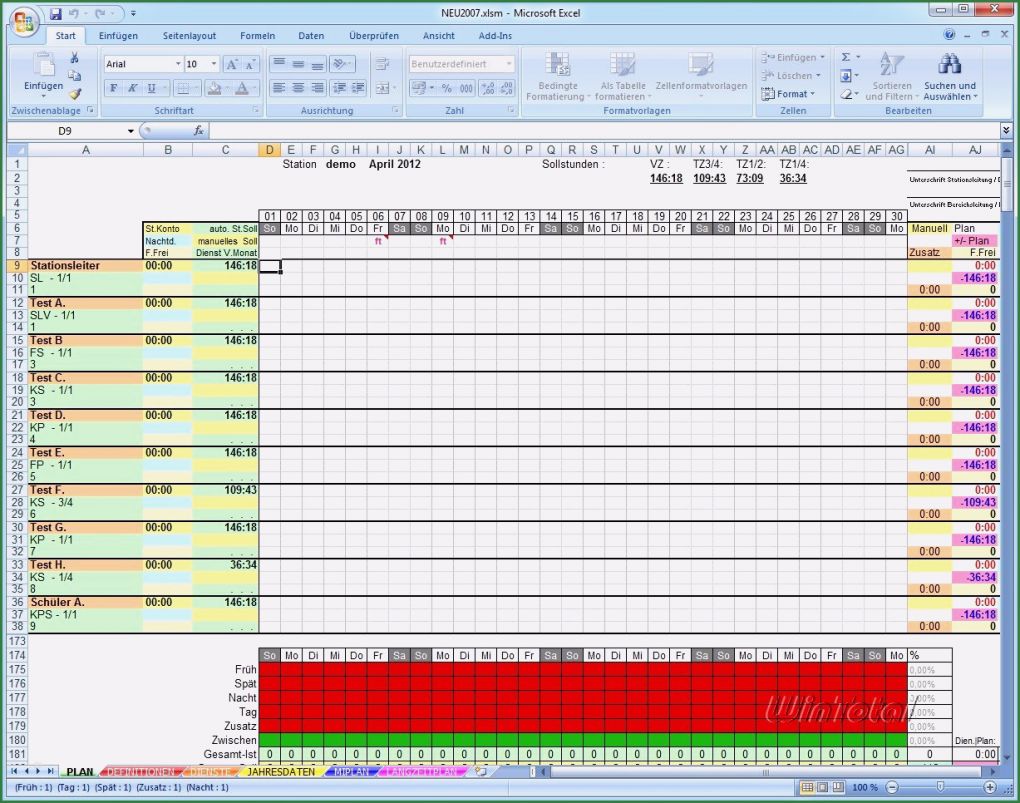The image size is (1020, 803).
Task: Toggle center alignment in Ausrichtung group
Action: coord(297,88)
